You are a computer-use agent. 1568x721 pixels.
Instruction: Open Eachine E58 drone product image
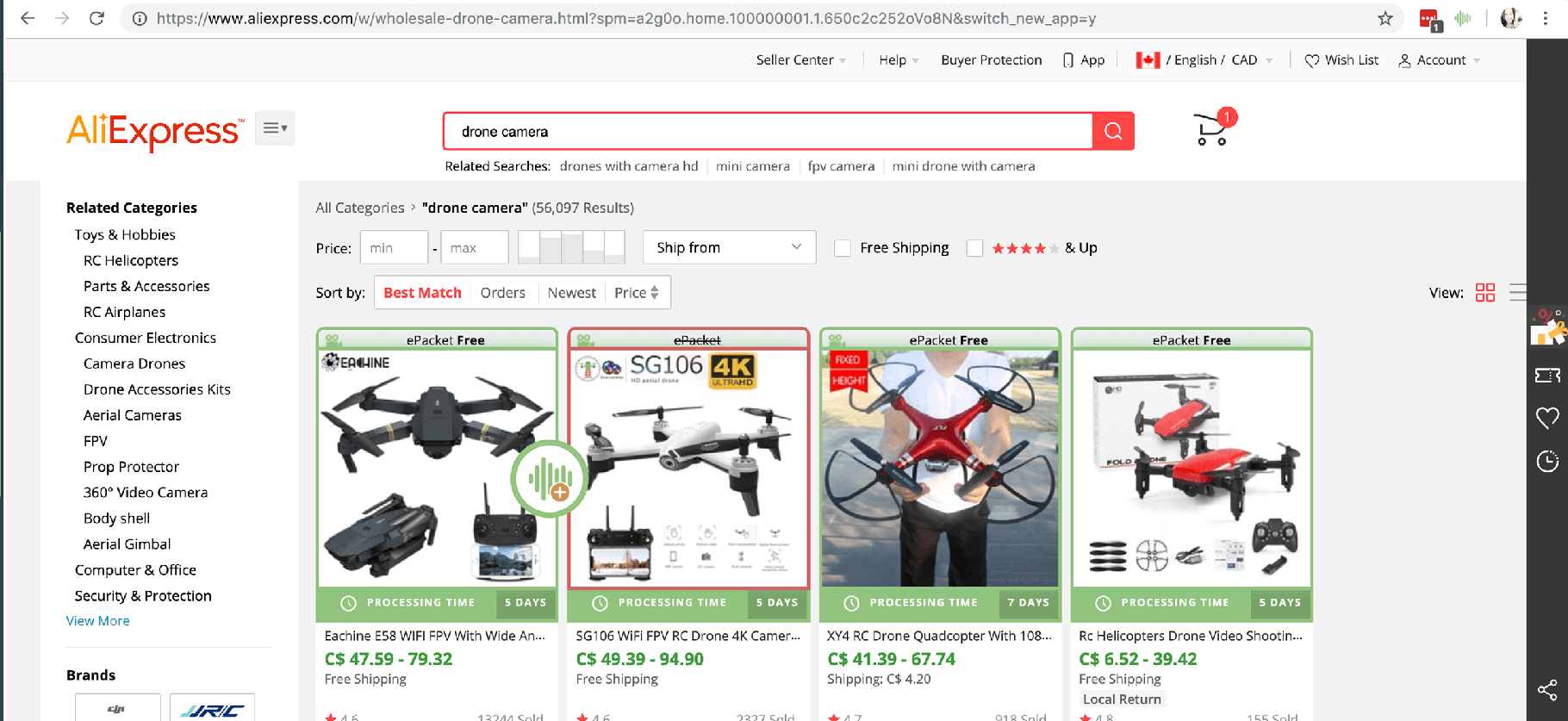pyautogui.click(x=437, y=468)
